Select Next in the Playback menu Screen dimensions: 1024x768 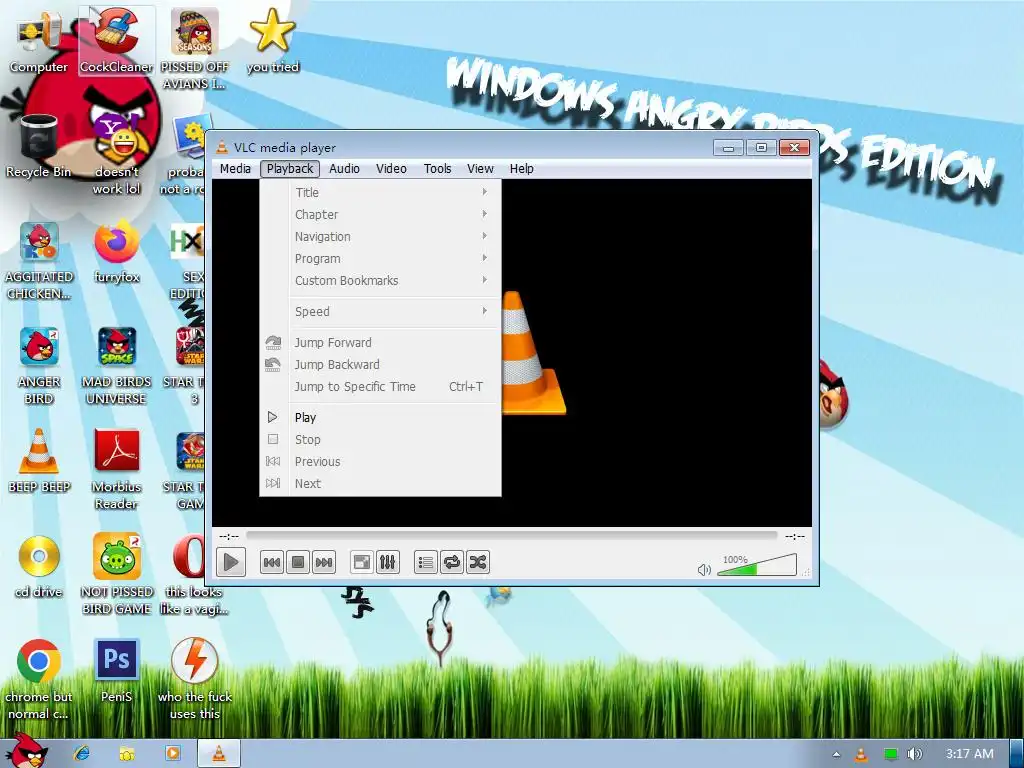click(x=381, y=484)
